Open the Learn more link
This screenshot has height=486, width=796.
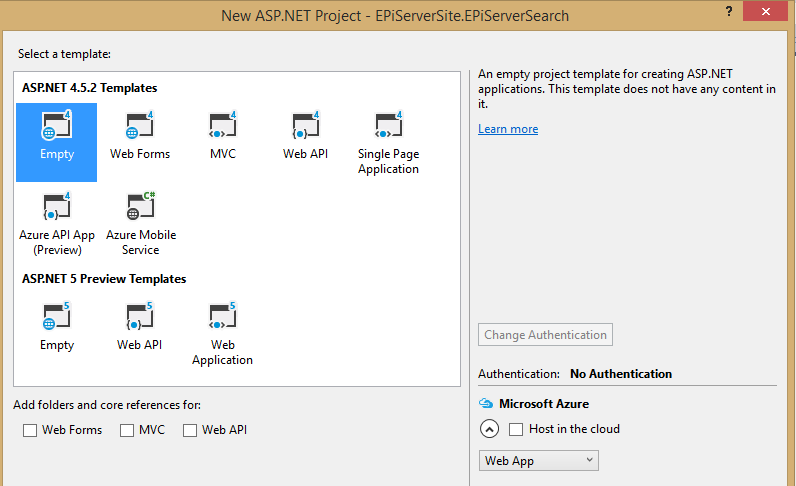point(508,129)
